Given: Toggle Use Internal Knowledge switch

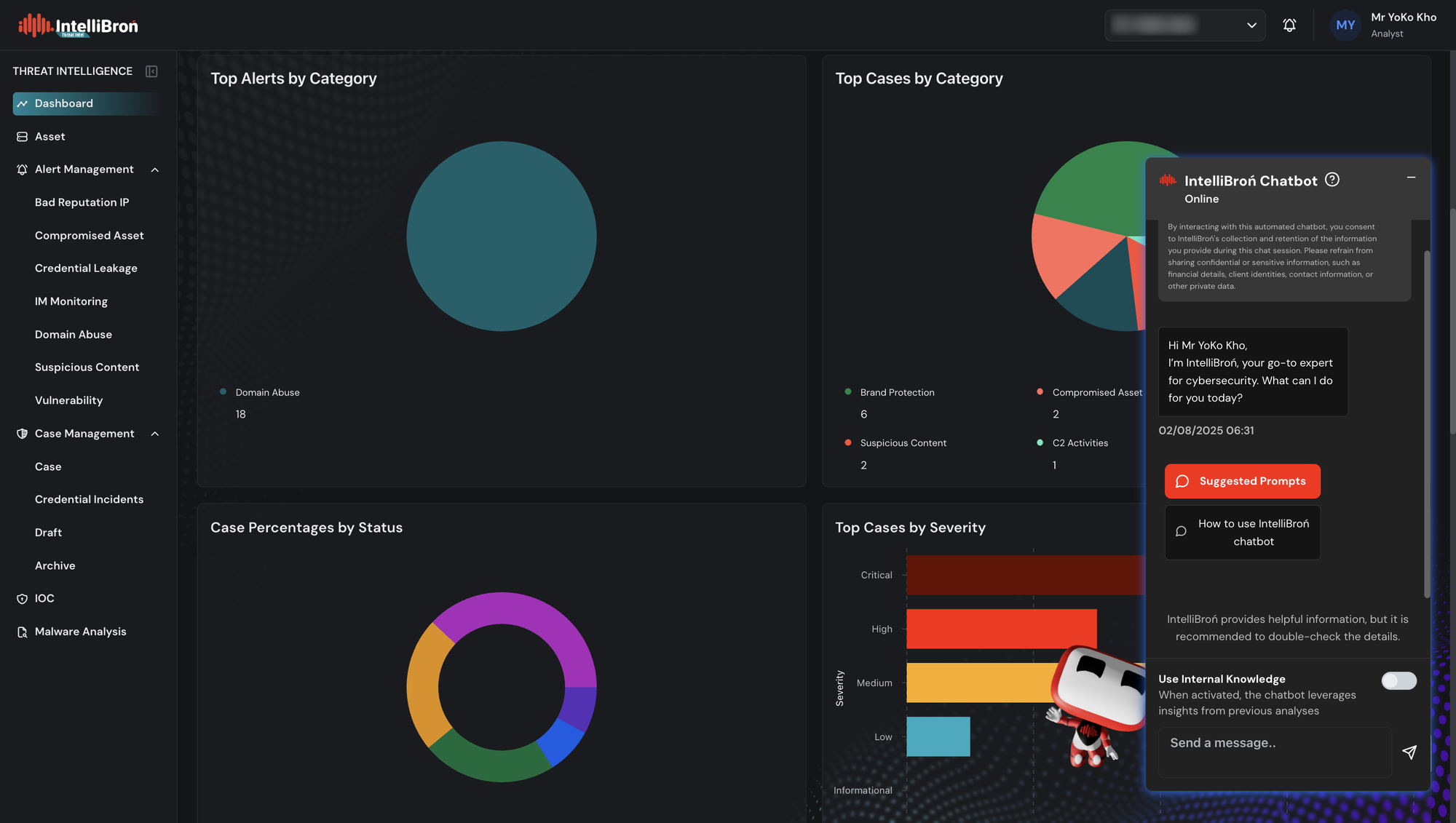Looking at the screenshot, I should (x=1398, y=681).
